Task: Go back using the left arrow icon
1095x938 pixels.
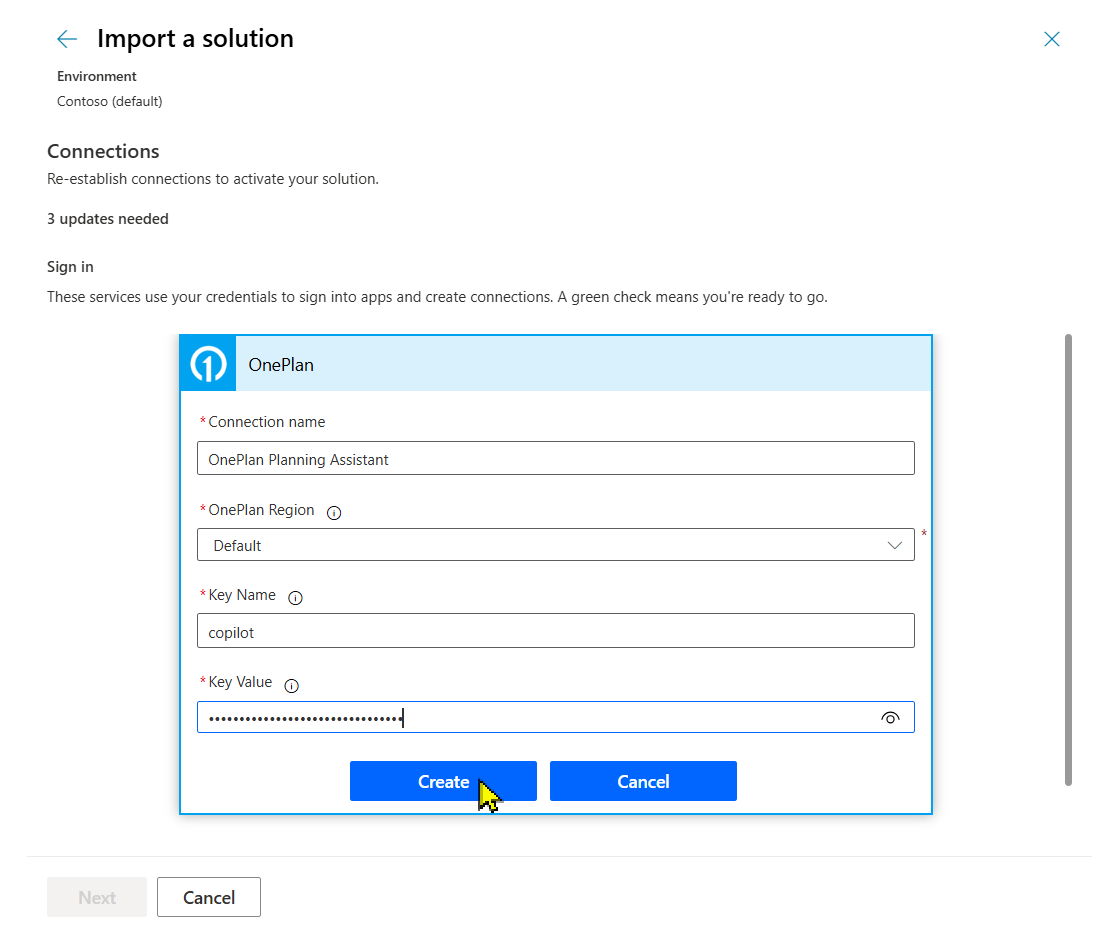Action: pos(67,38)
